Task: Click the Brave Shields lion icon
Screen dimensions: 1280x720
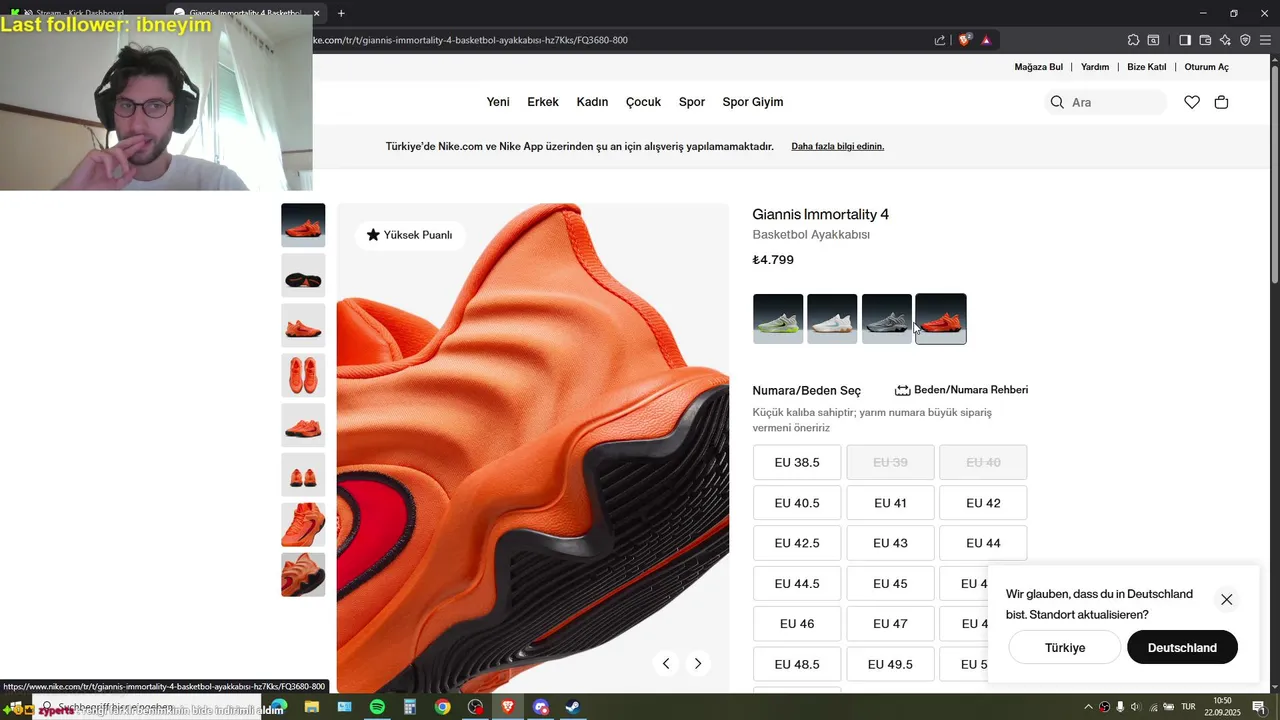Action: (x=965, y=40)
